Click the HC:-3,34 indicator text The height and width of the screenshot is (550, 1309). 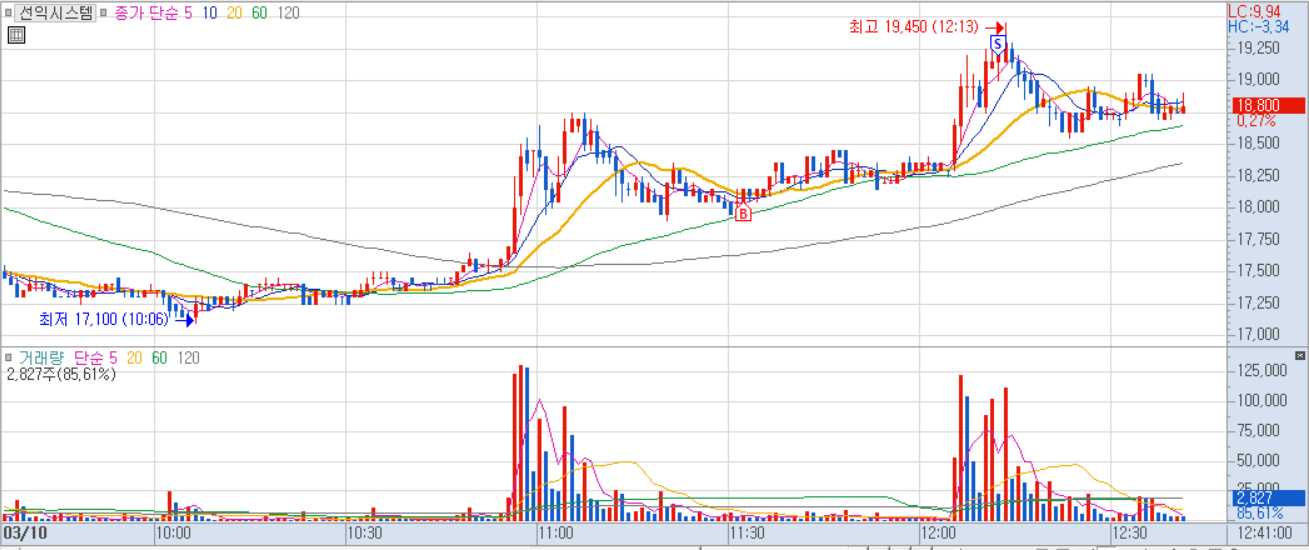(1257, 26)
